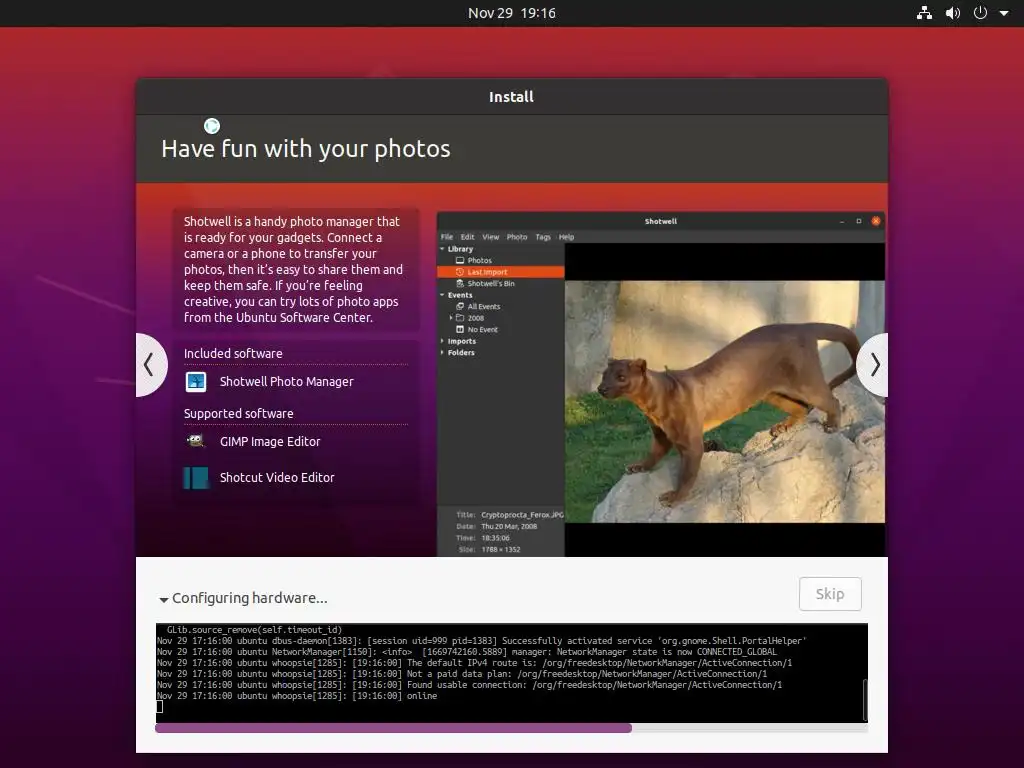Open the Nov 29 19:16 clock menu
This screenshot has width=1024, height=768.
coord(511,13)
